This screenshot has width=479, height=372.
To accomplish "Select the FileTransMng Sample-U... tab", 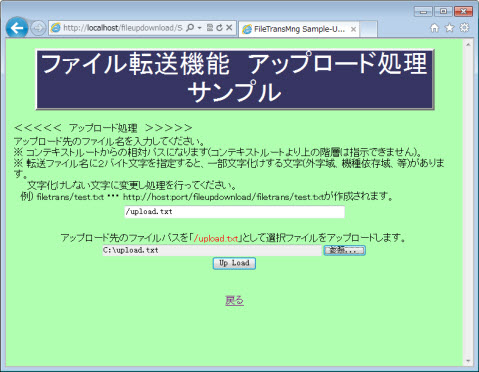I will click(x=299, y=29).
